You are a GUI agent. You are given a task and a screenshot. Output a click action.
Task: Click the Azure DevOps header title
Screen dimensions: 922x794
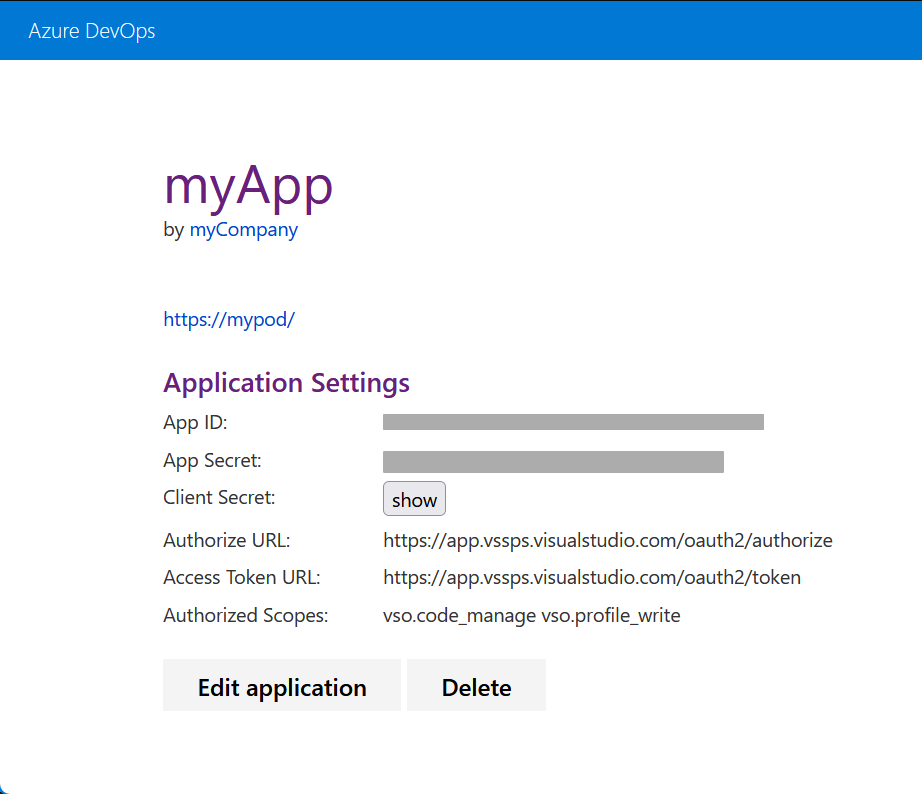[x=91, y=31]
